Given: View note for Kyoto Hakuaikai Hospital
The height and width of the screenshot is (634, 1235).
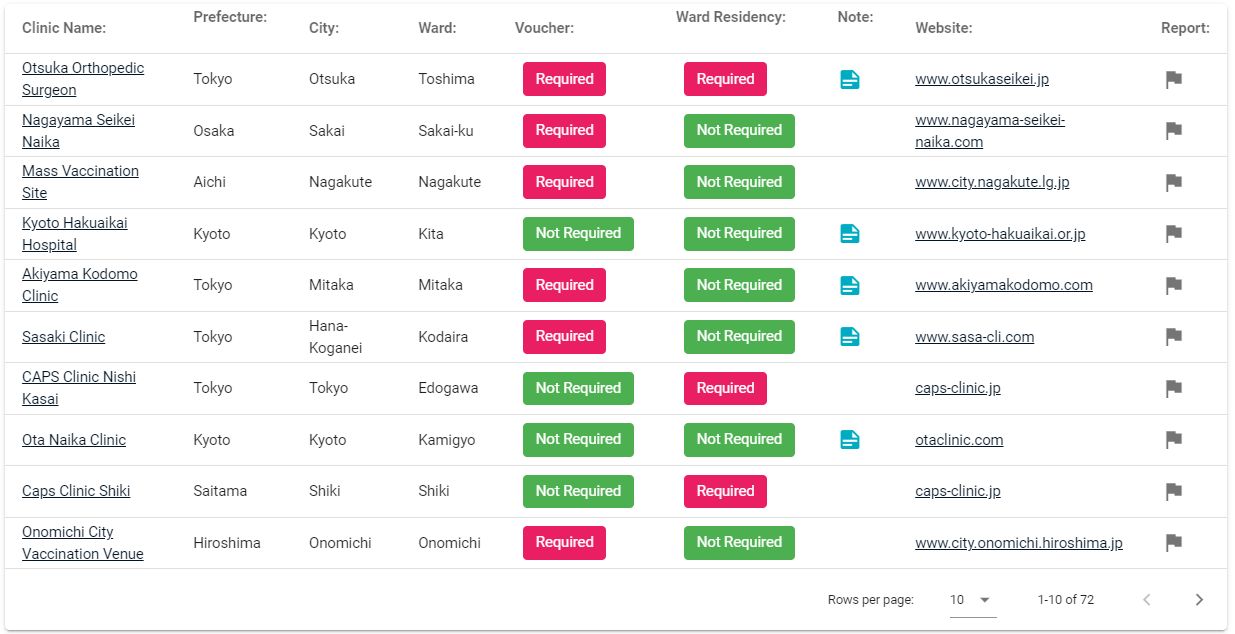Looking at the screenshot, I should (x=850, y=234).
